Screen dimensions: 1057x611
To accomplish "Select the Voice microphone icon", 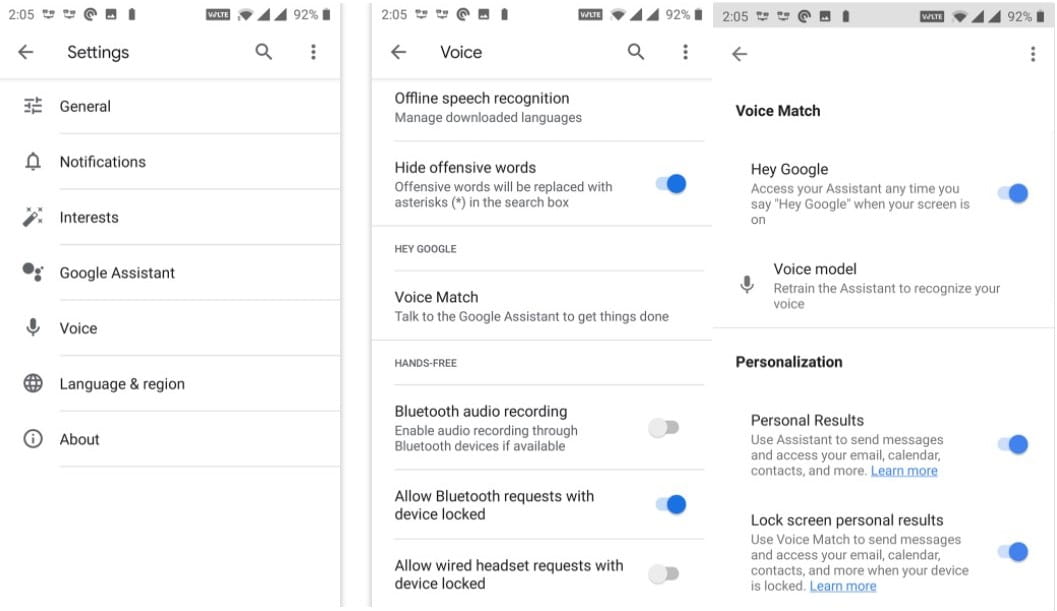I will [31, 327].
